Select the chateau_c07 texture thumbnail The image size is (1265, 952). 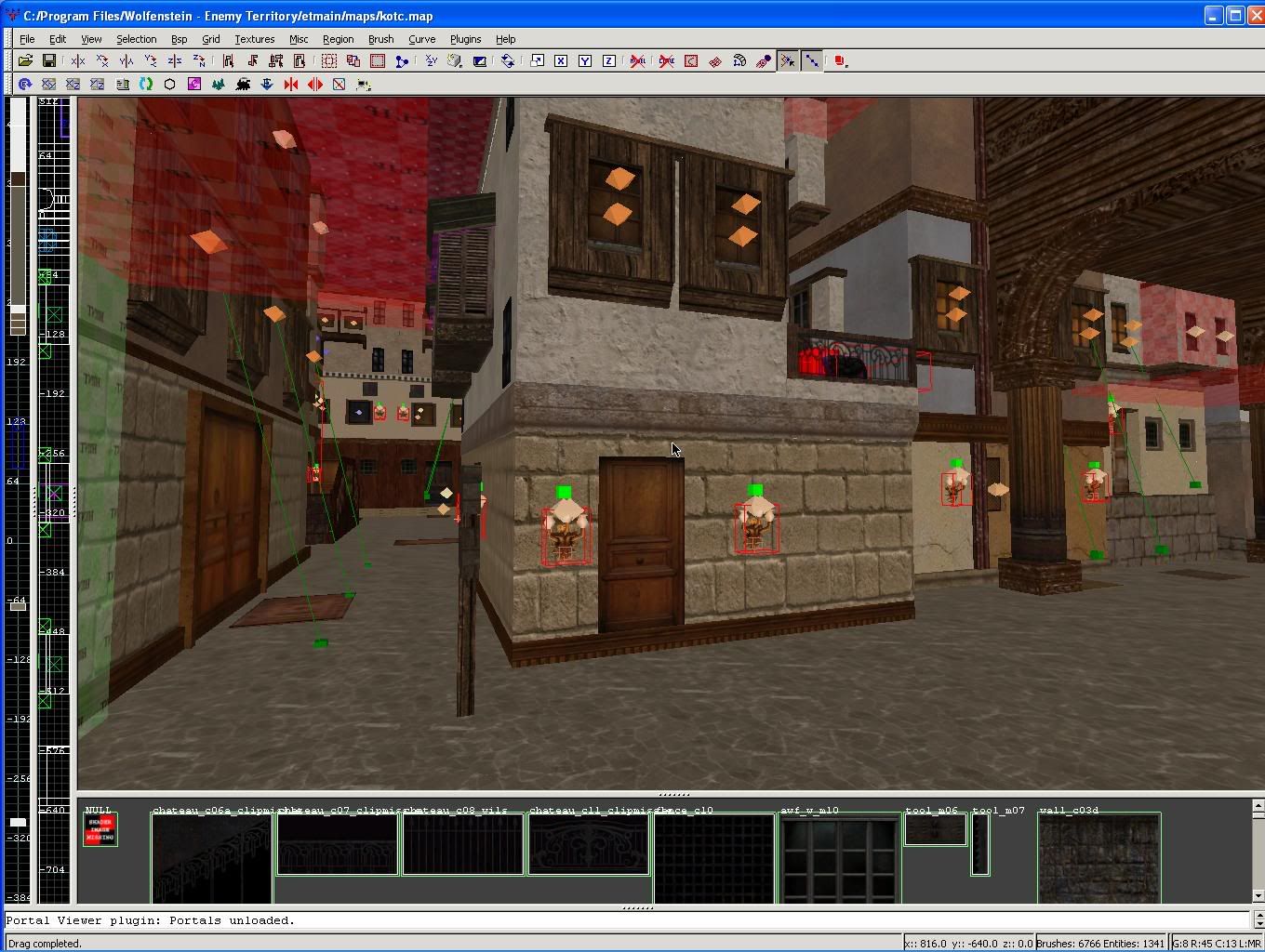(337, 844)
